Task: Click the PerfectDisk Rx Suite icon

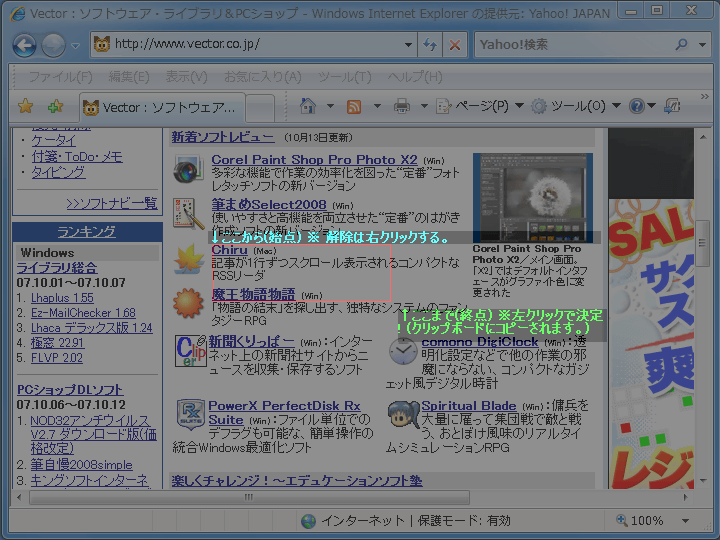Action: coord(191,414)
